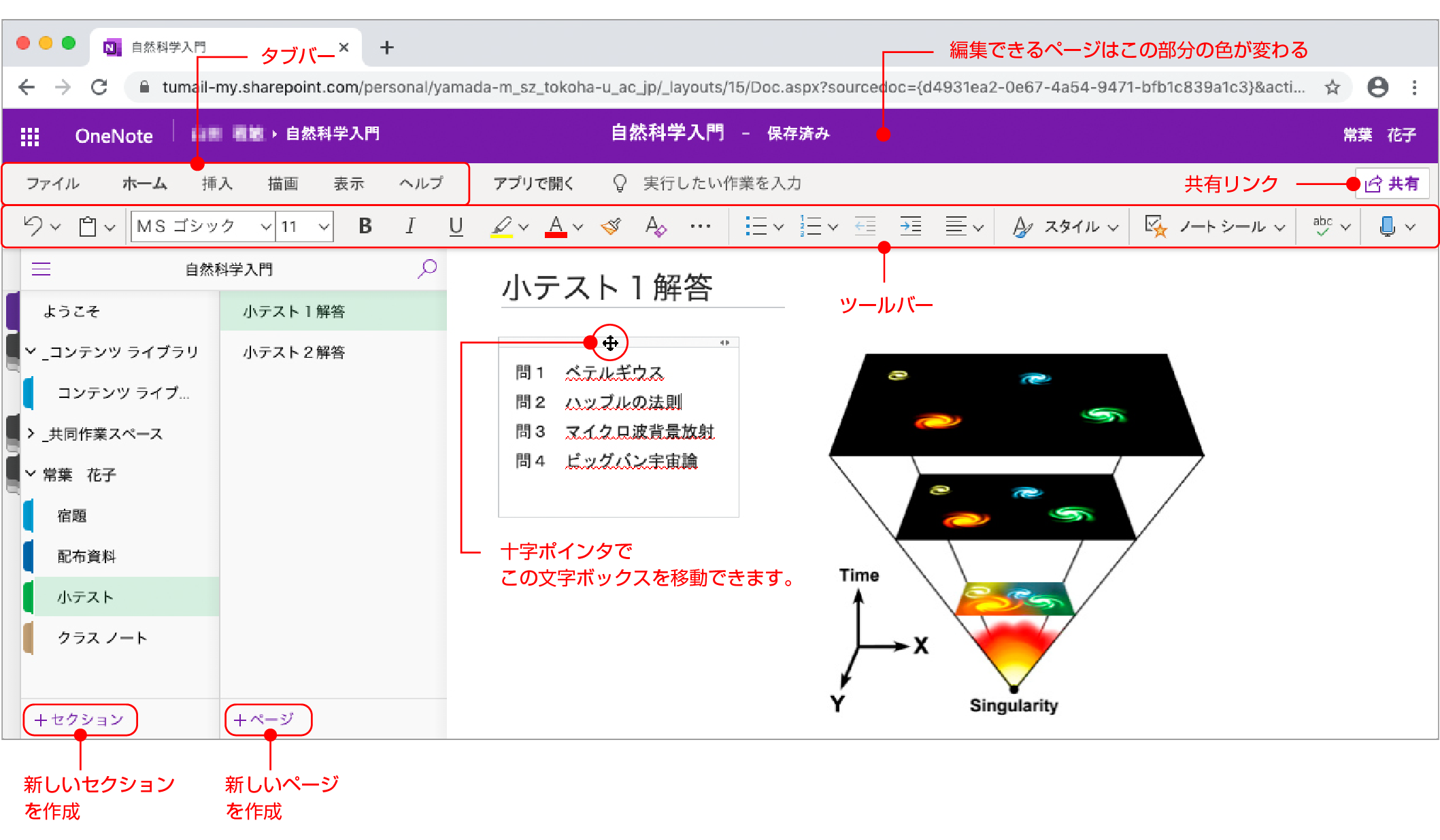Click the undo arrow icon
The width and height of the screenshot is (1440, 840).
[x=33, y=226]
